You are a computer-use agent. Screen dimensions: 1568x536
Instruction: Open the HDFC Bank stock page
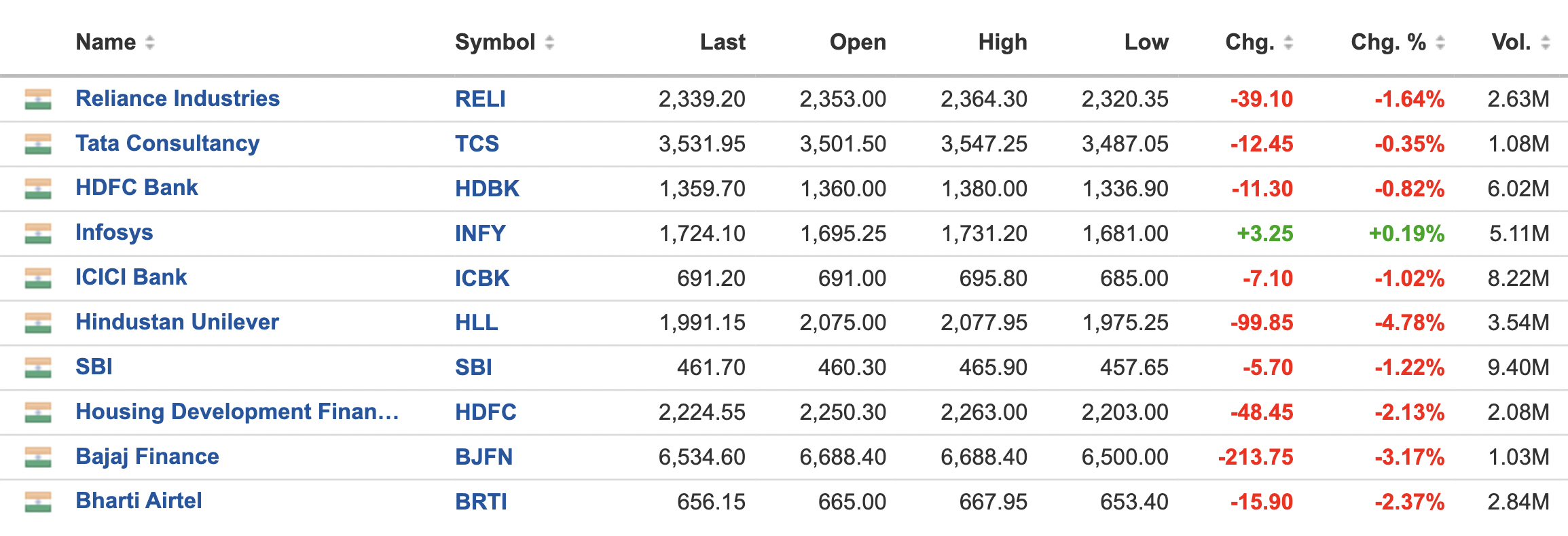tap(136, 187)
